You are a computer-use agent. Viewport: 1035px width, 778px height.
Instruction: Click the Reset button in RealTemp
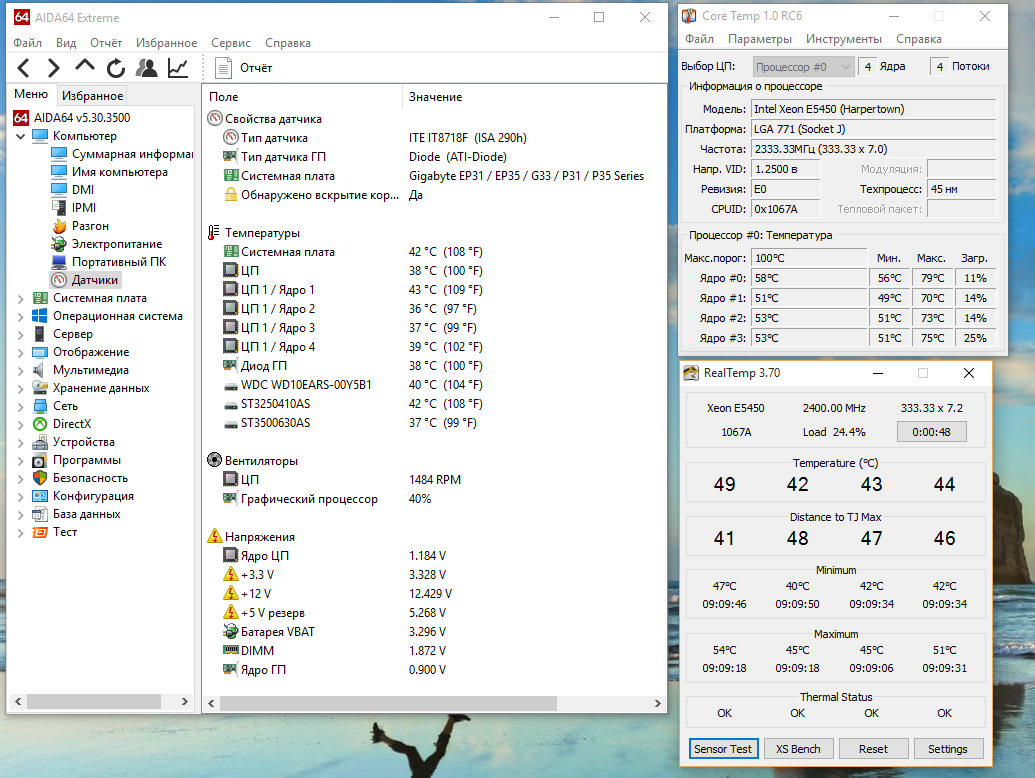[873, 749]
